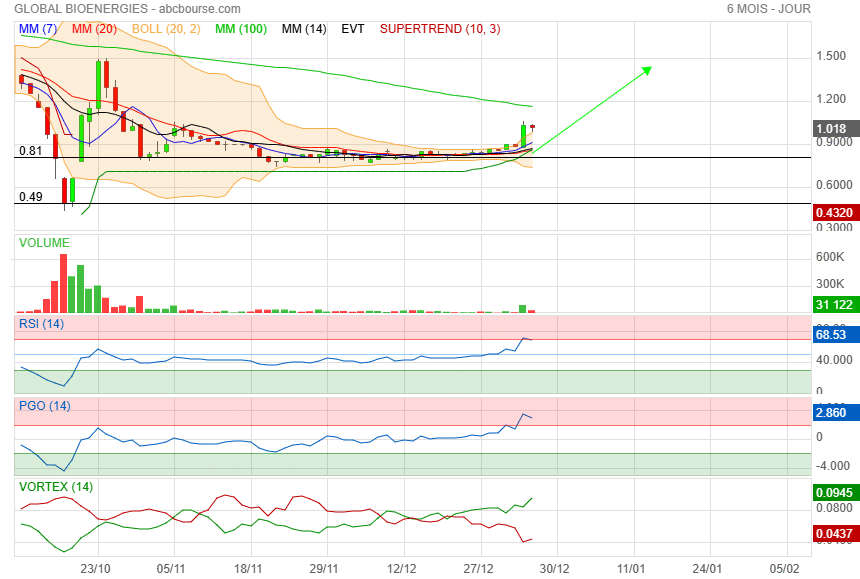Click the blue 2.860 PGO value badge

click(x=835, y=413)
